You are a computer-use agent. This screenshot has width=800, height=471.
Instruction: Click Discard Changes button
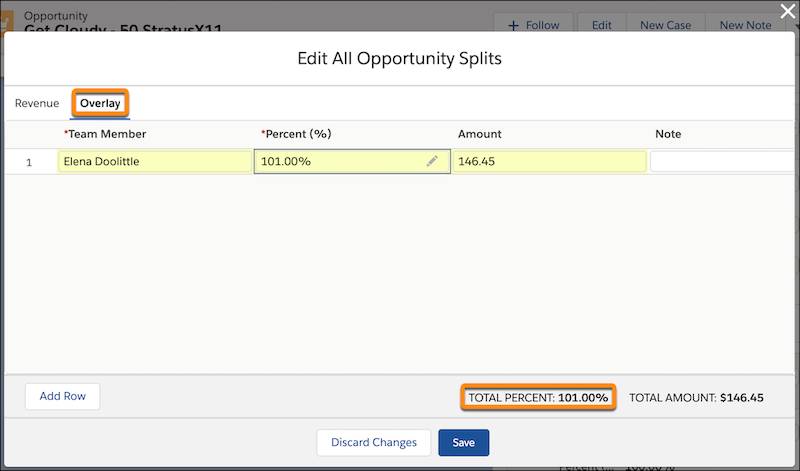(x=373, y=442)
